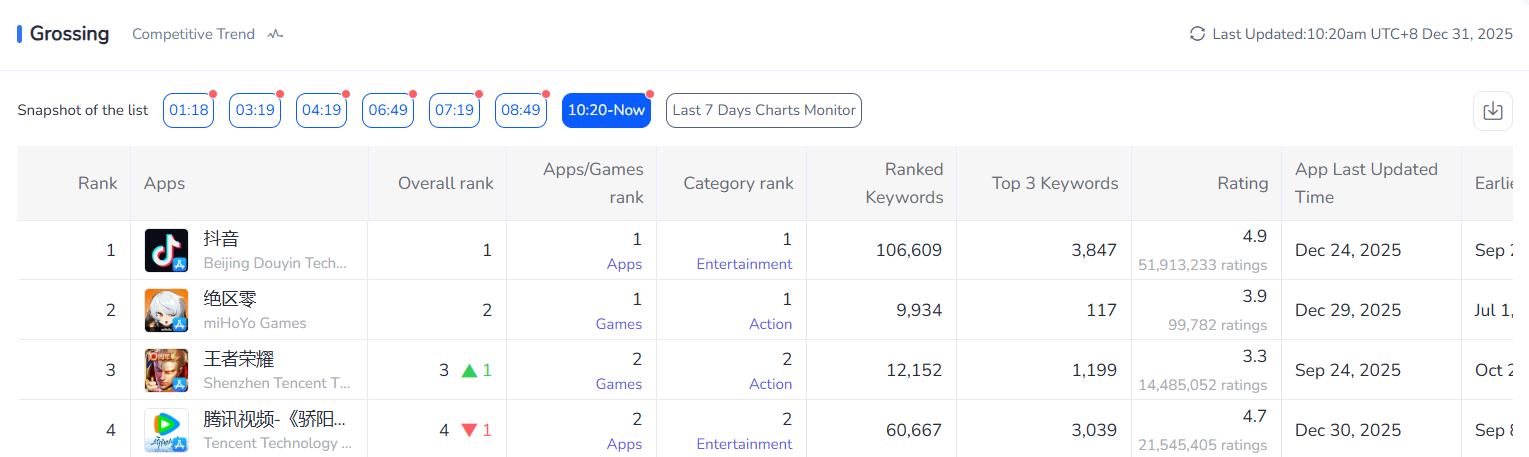Click Beijing Douyin Tech developer name
The image size is (1529, 457).
point(275,264)
